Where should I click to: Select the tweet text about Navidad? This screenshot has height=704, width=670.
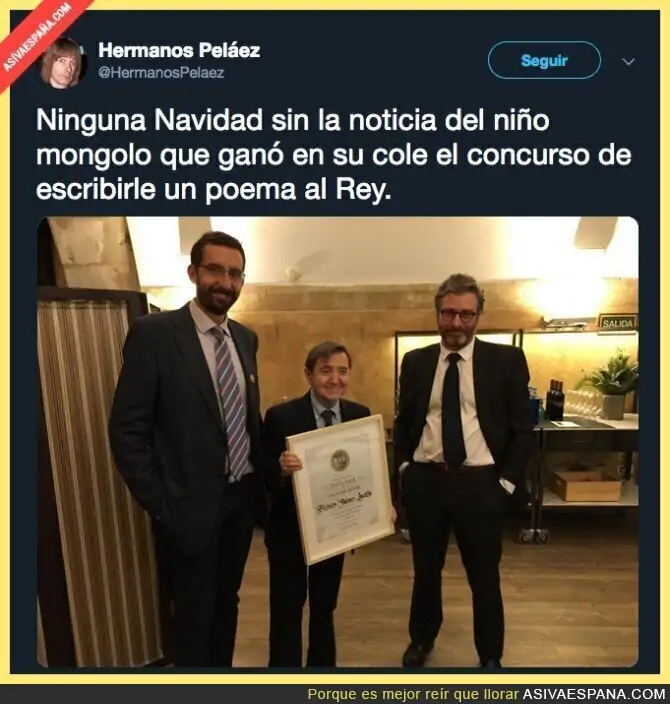[334, 155]
